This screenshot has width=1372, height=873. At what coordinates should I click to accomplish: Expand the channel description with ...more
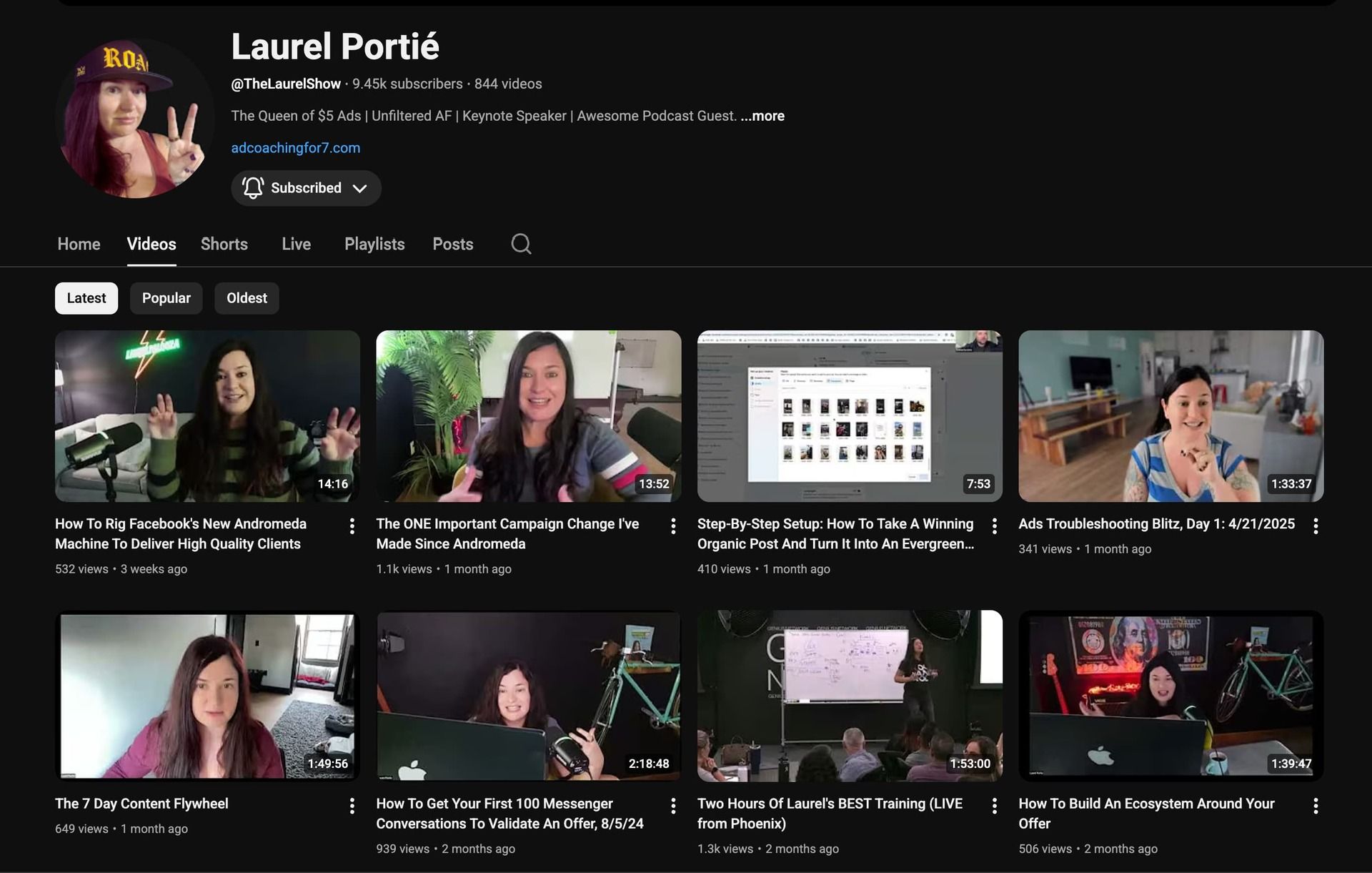pyautogui.click(x=762, y=116)
